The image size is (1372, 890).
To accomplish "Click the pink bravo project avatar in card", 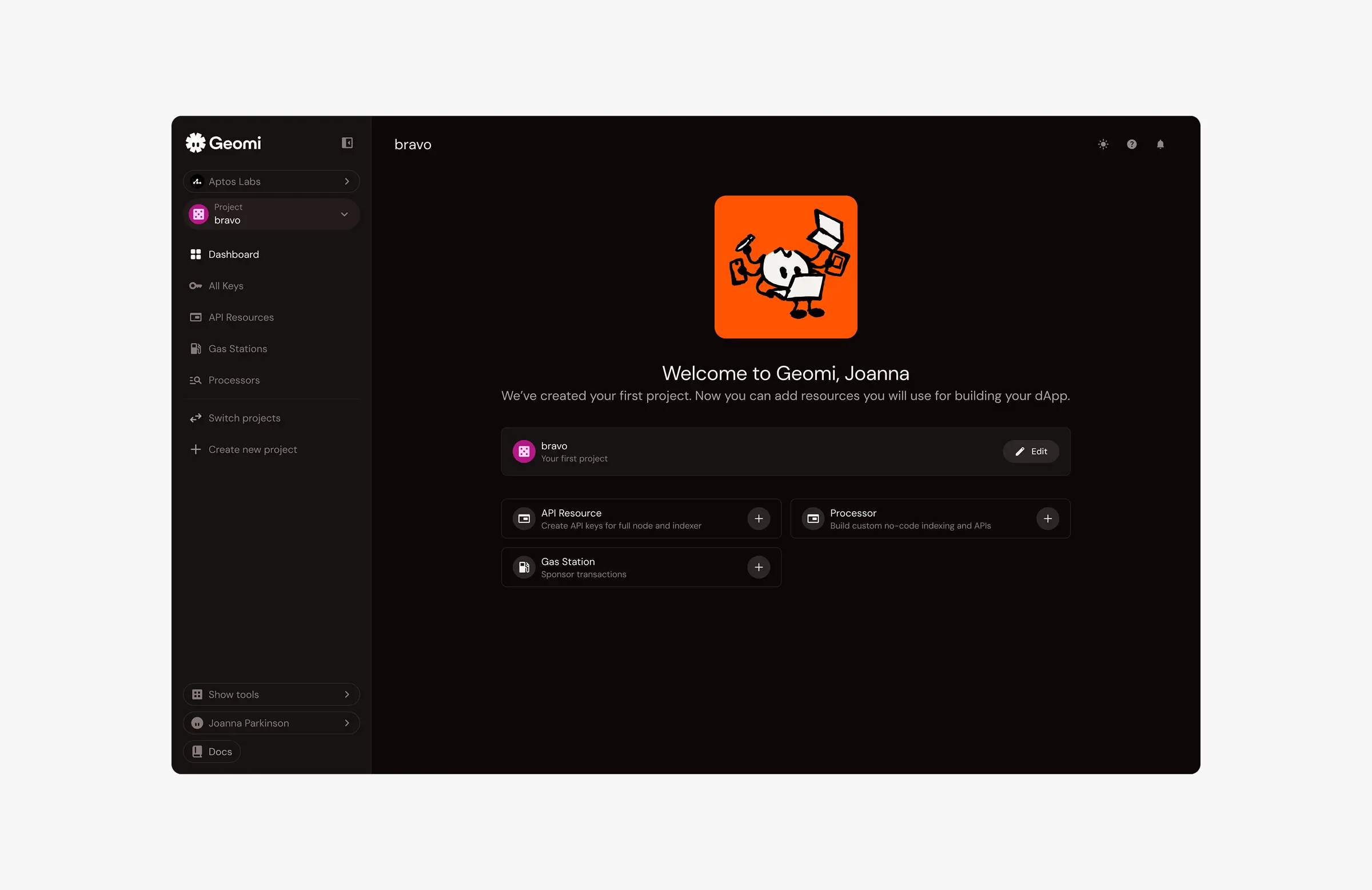I will click(524, 452).
